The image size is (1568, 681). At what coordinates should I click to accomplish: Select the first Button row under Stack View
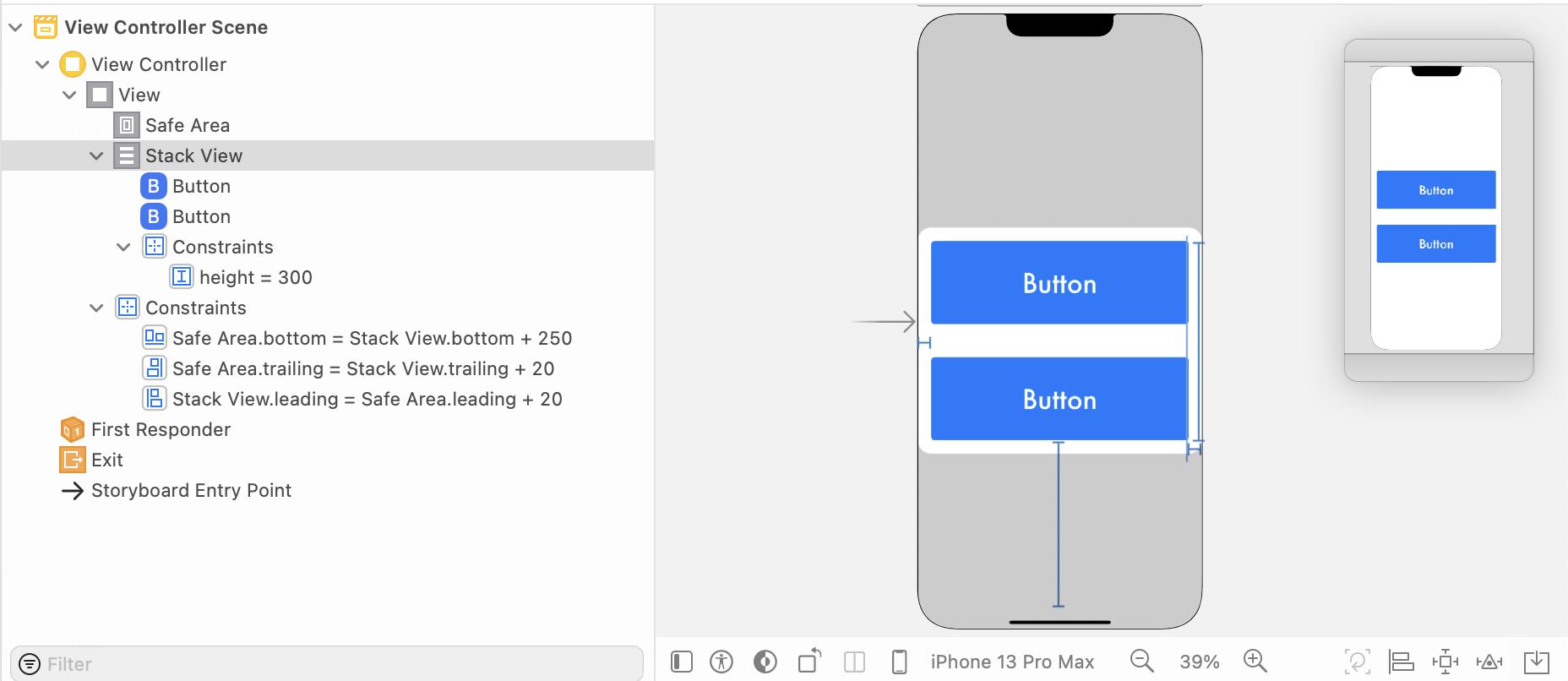tap(328, 186)
